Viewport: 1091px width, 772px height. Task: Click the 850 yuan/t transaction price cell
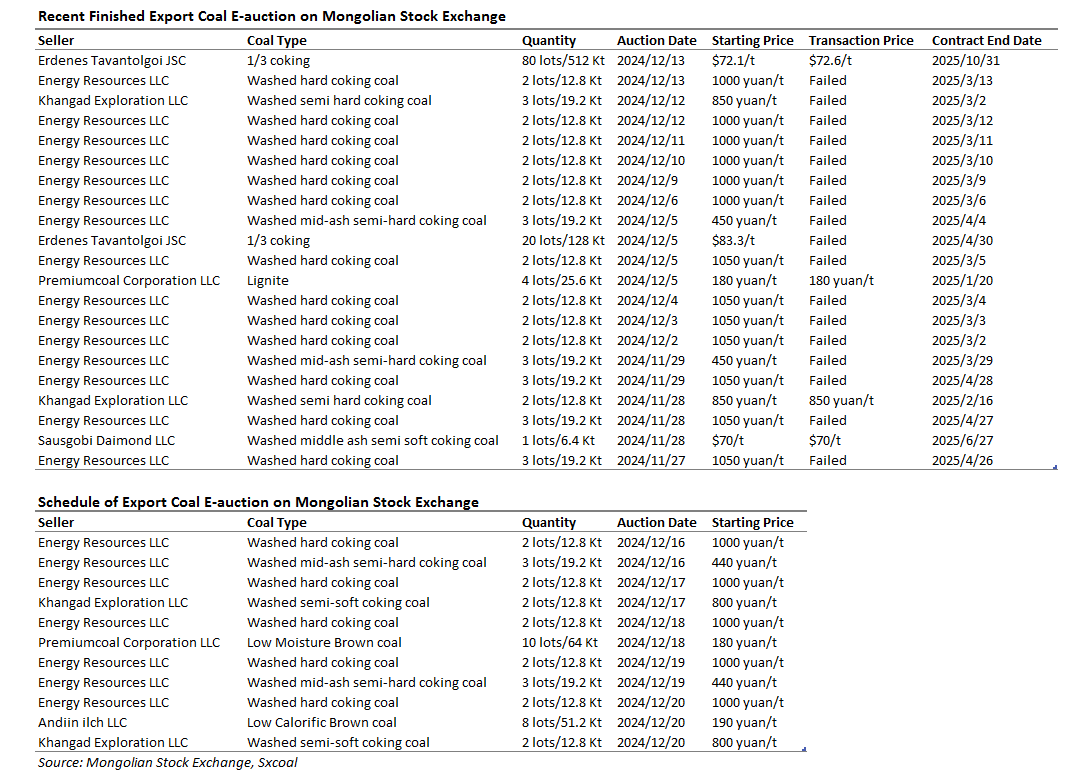(841, 401)
